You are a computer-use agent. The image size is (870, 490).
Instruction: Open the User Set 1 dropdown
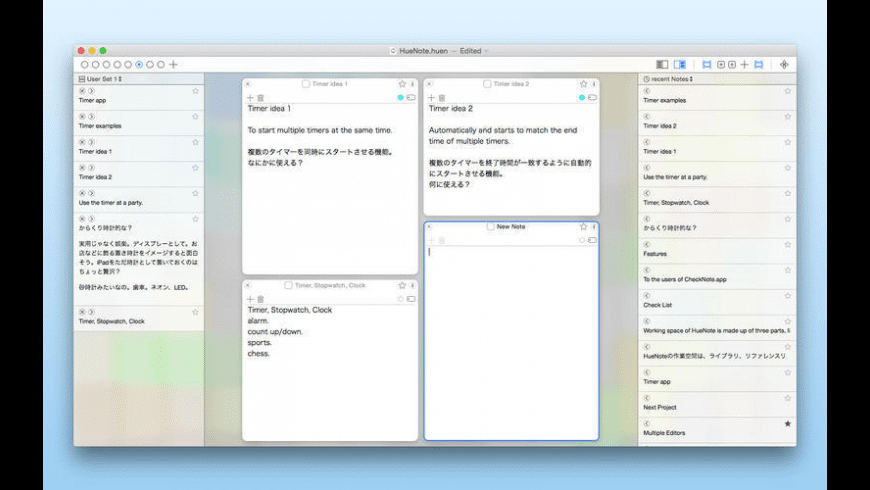click(101, 78)
